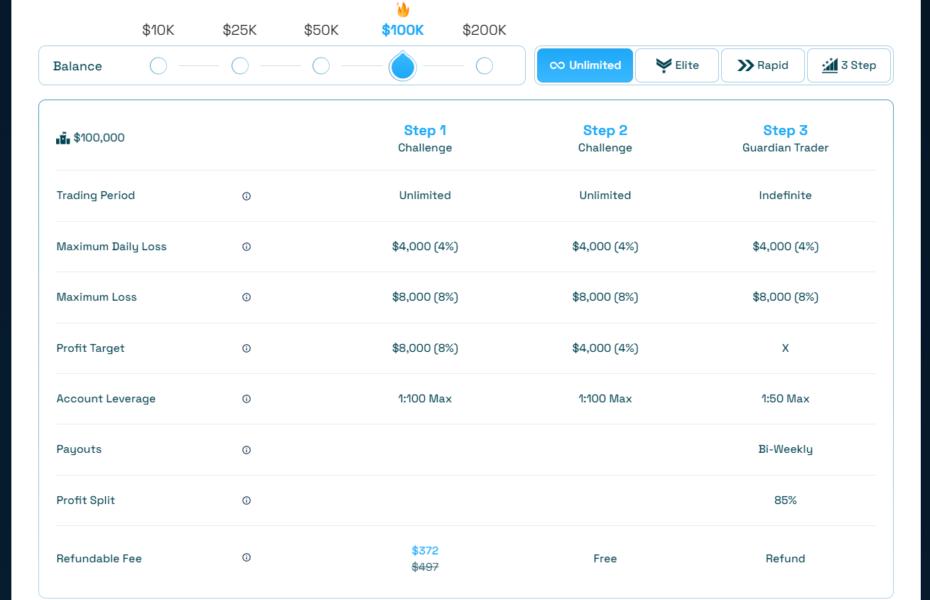The image size is (930, 600).
Task: Switch to the Rapid plan tab
Action: (763, 65)
